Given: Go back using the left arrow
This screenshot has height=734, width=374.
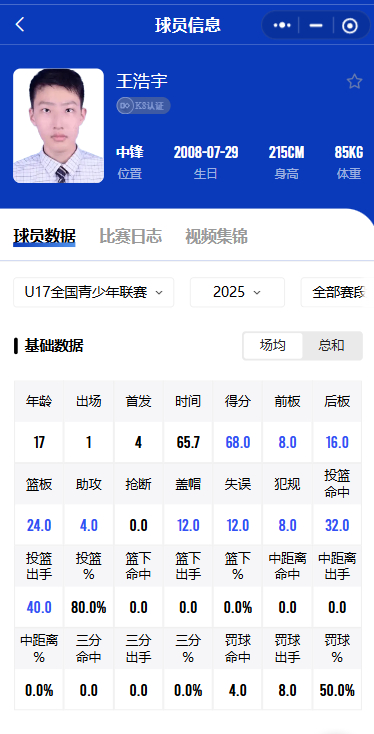Looking at the screenshot, I should click(20, 25).
